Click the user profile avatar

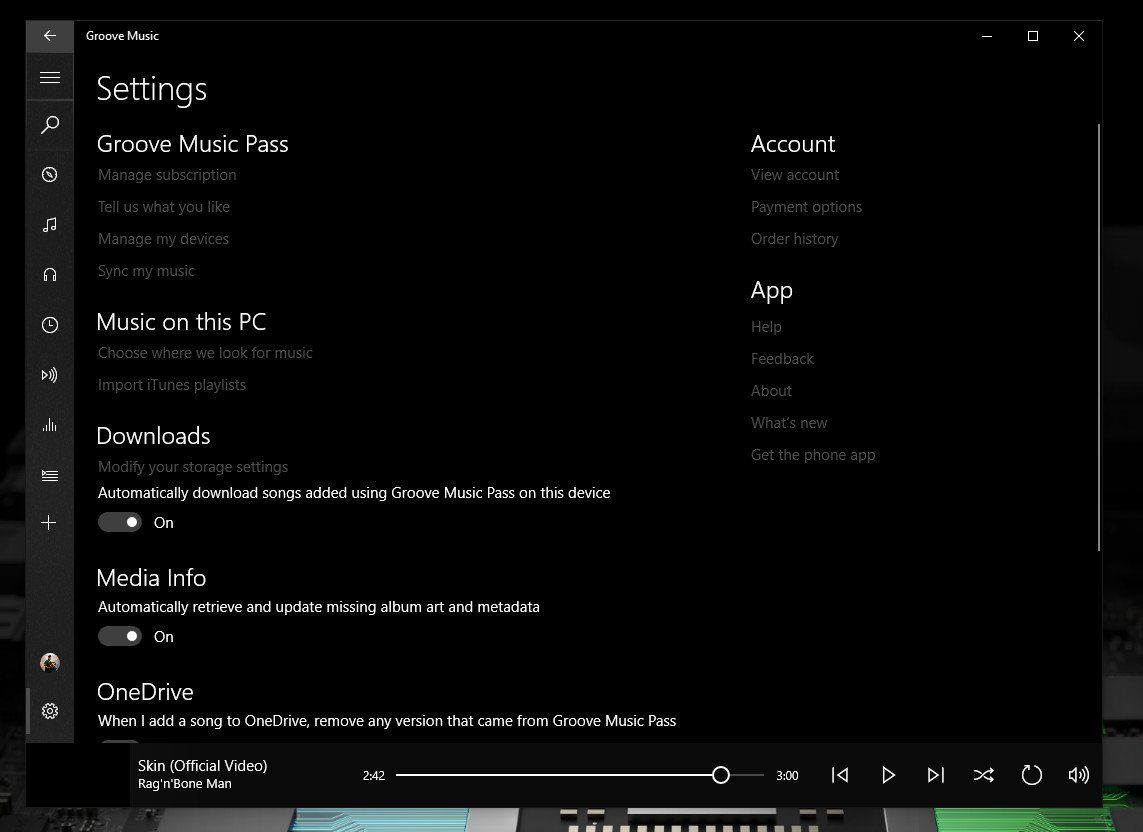[49, 662]
